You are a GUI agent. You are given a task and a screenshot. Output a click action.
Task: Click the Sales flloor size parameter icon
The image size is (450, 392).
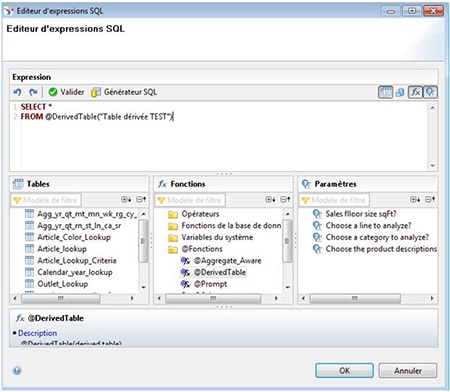317,214
